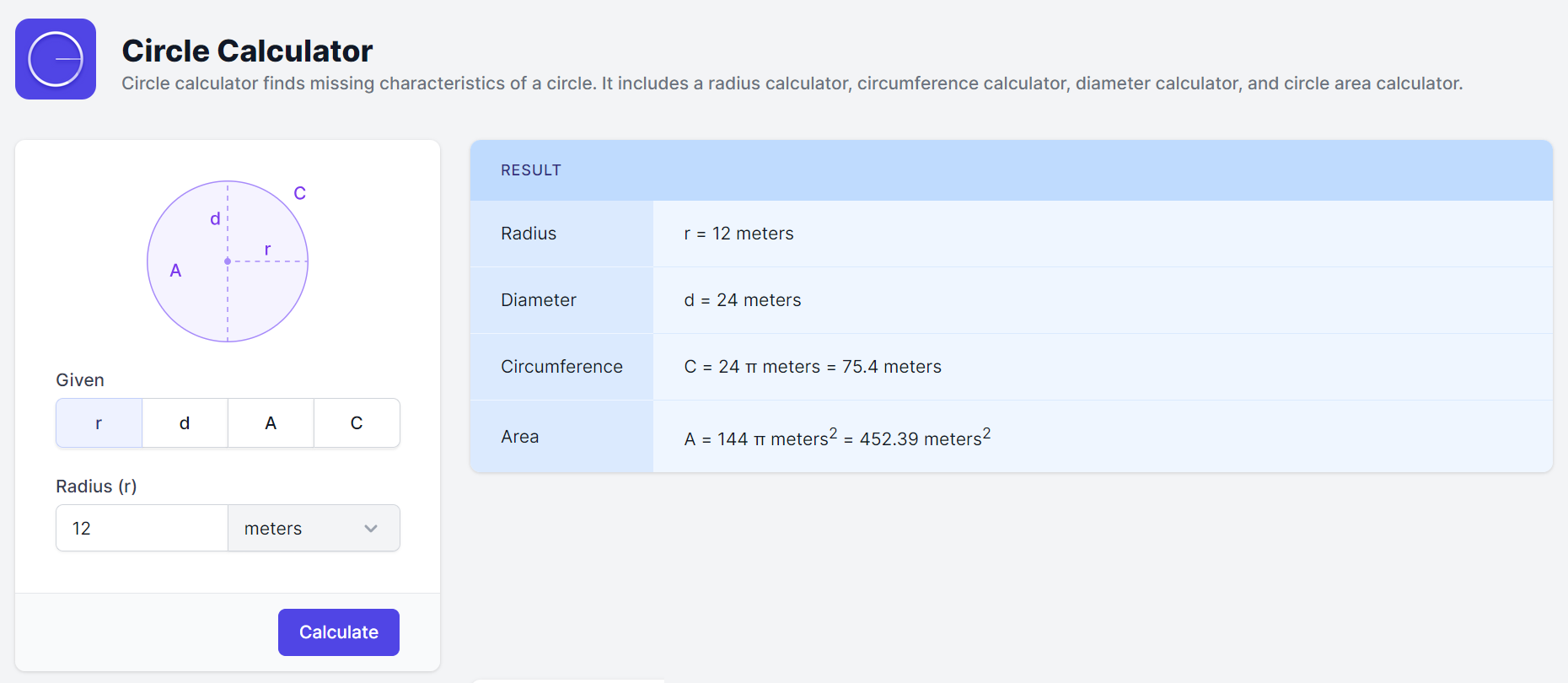The height and width of the screenshot is (683, 1568).
Task: Select d as the given value
Action: point(185,423)
